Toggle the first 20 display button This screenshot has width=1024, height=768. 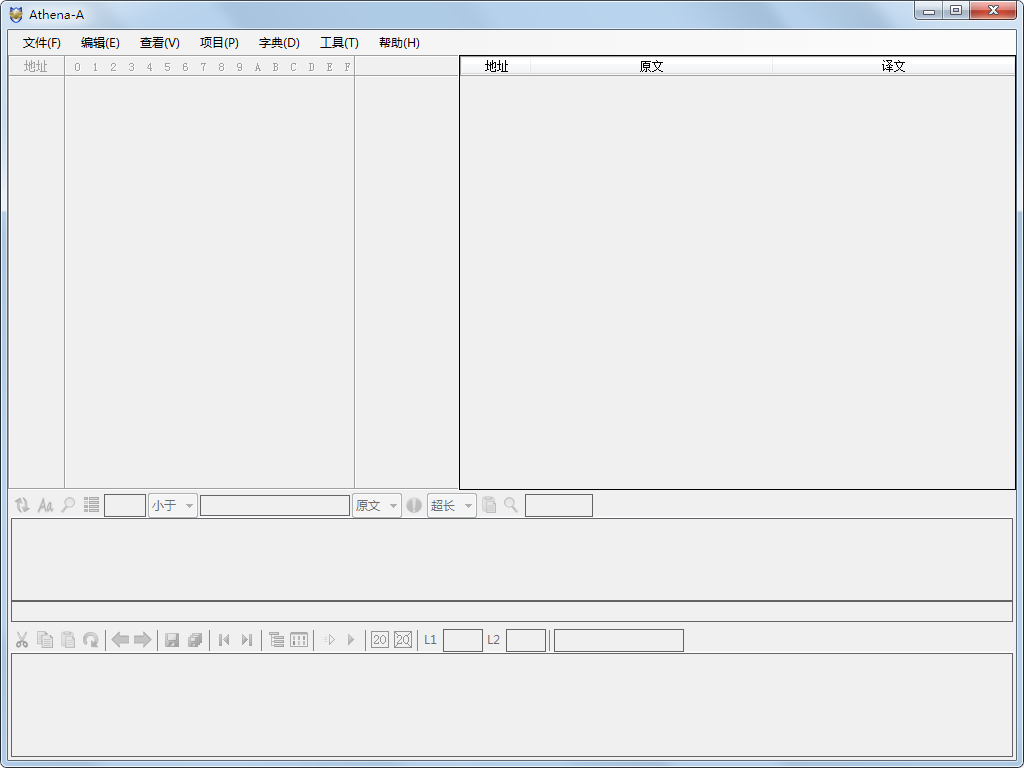379,639
